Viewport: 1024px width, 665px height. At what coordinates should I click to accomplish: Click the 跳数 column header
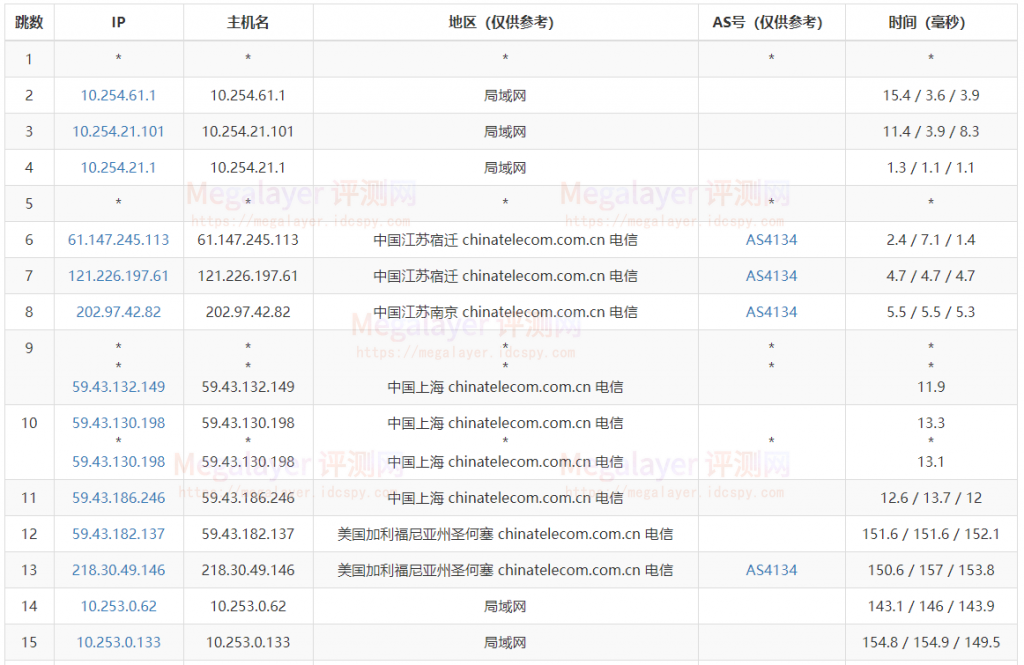click(29, 22)
